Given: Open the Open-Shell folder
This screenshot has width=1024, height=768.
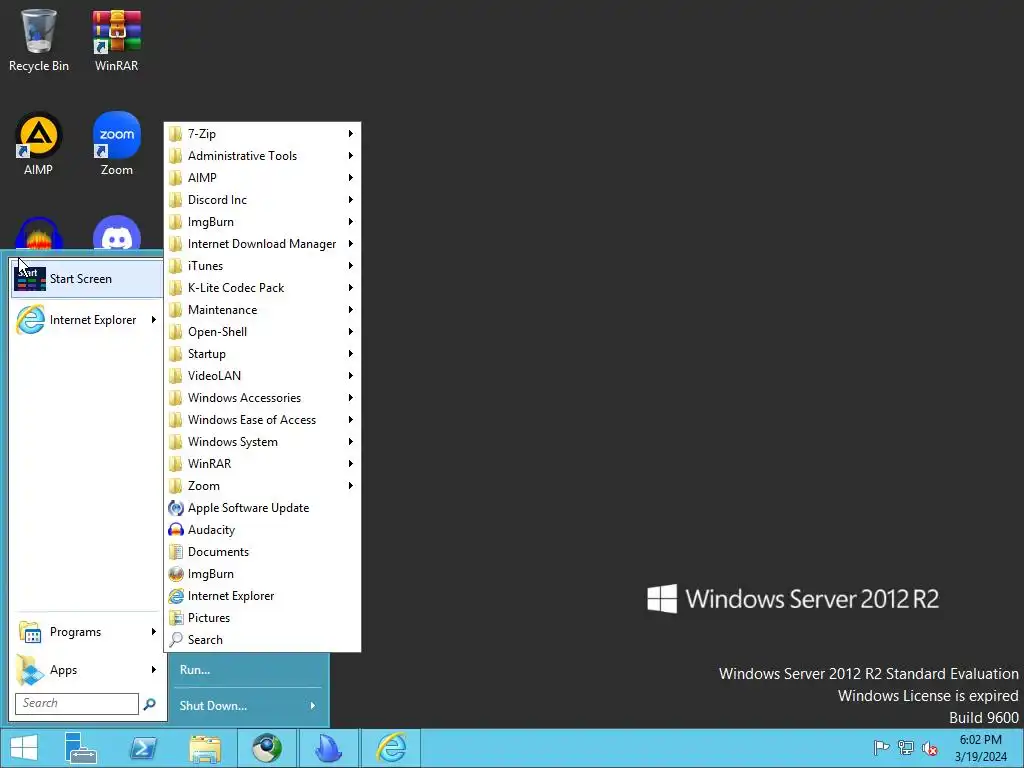Looking at the screenshot, I should pyautogui.click(x=262, y=332).
